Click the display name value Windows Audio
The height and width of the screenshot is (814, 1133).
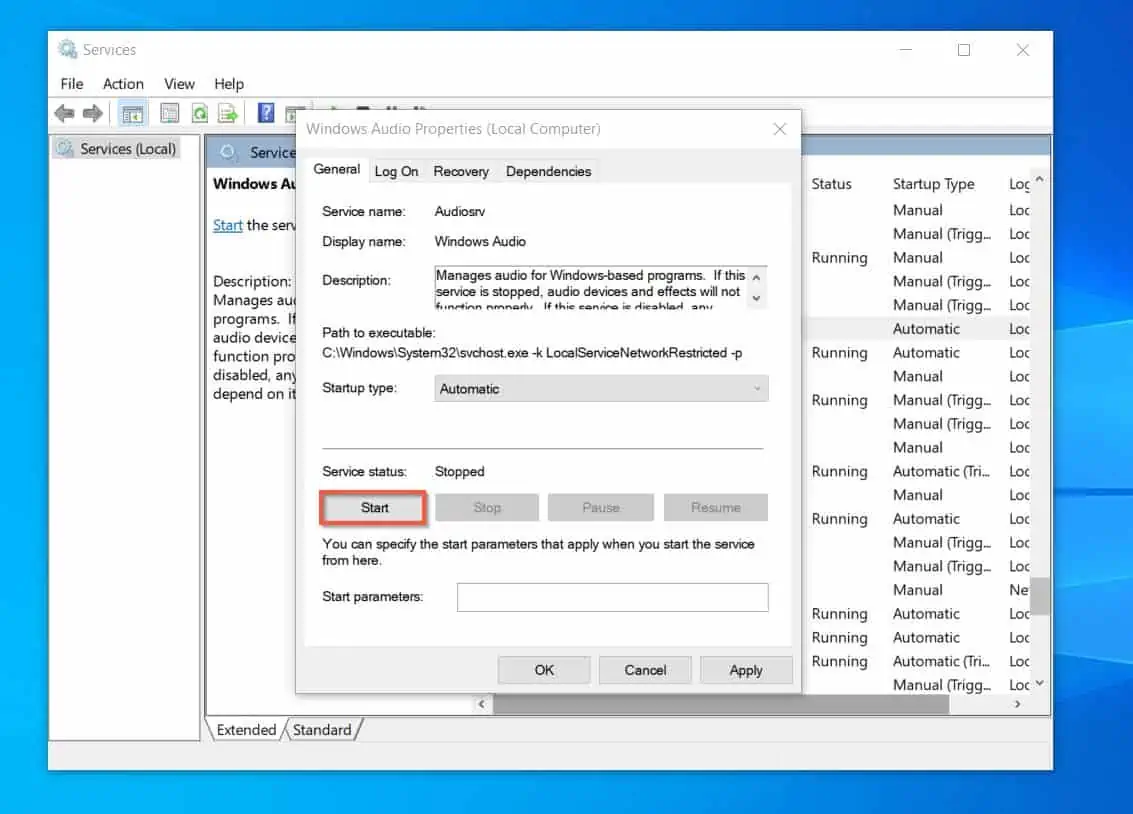point(480,242)
